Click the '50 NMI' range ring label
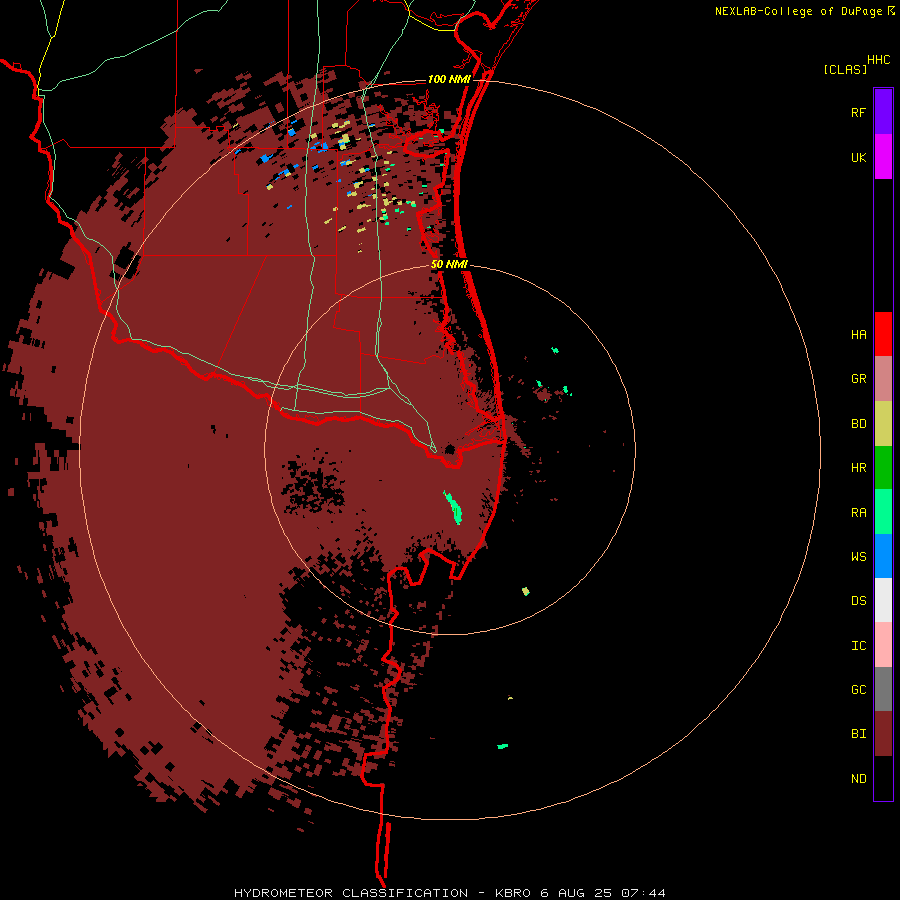900x900 pixels. click(449, 264)
